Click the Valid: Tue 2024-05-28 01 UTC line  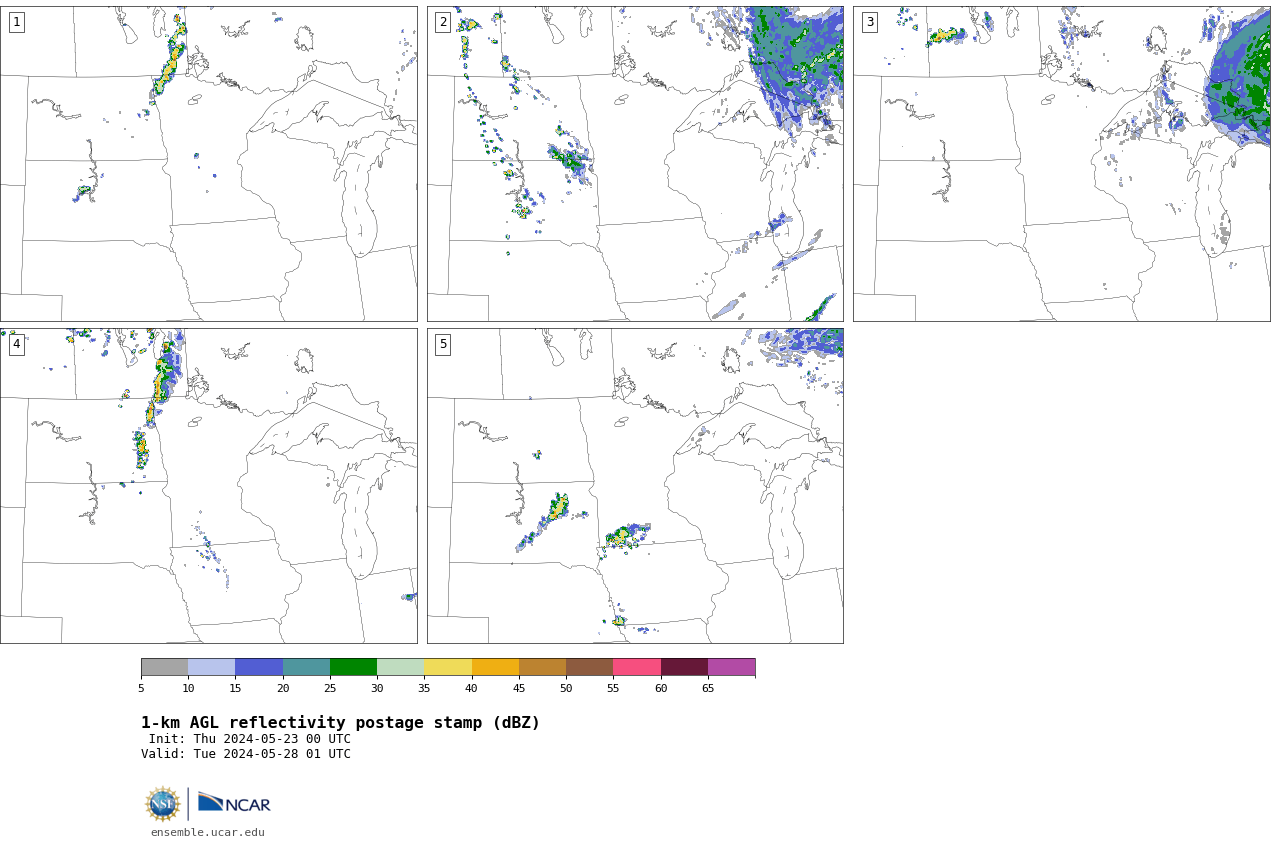click(246, 754)
